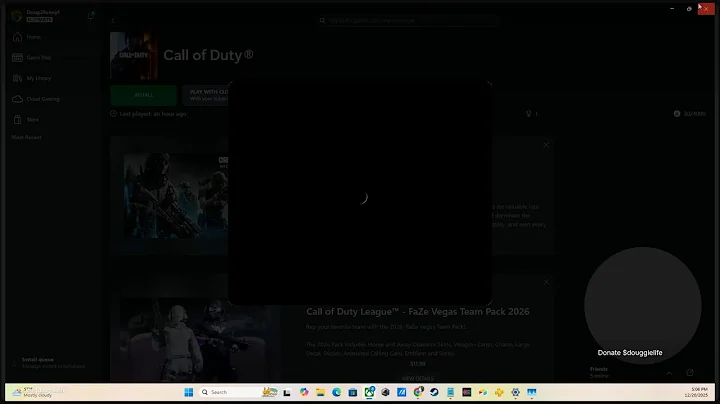The width and height of the screenshot is (720, 404).
Task: Minimize the Xbox app window
Action: (x=672, y=9)
